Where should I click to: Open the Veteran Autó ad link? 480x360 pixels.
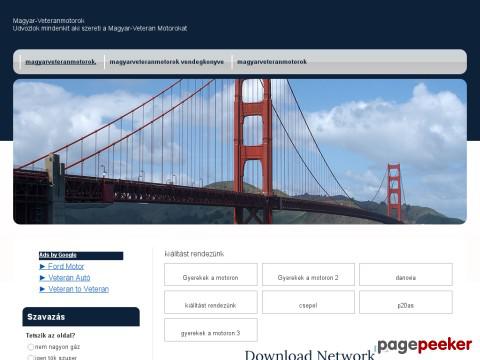(69, 278)
